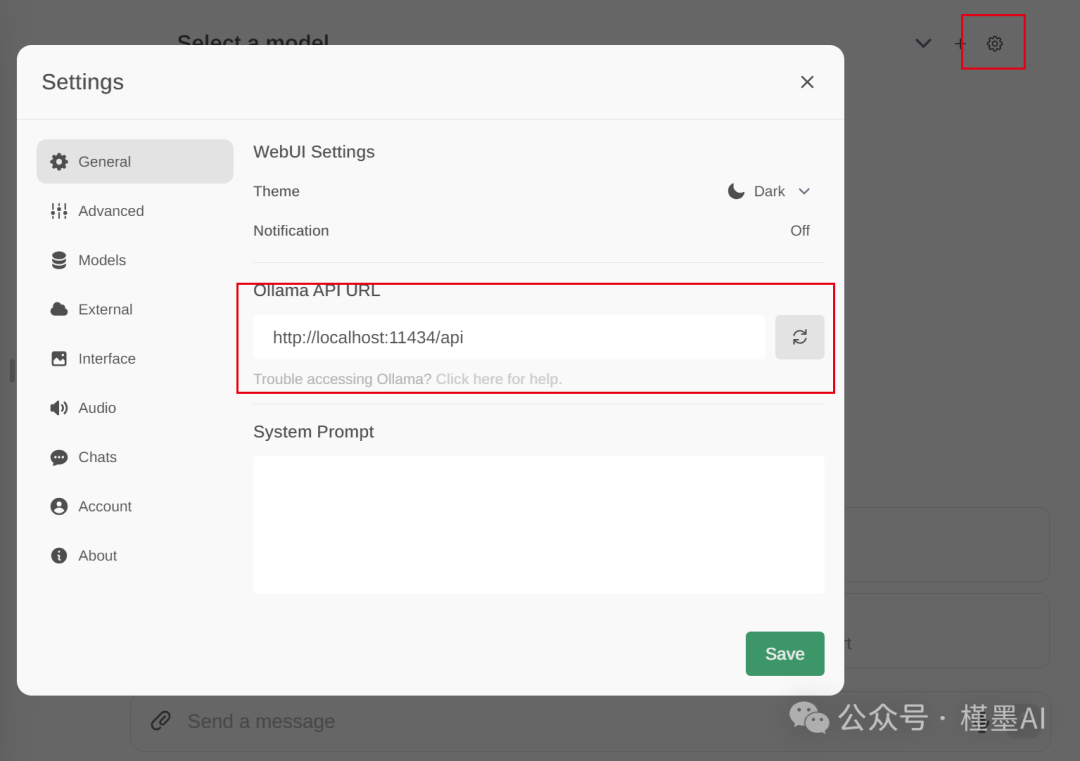Screen dimensions: 1080x761
Task: Open the Interface settings tab
Action: click(135, 359)
